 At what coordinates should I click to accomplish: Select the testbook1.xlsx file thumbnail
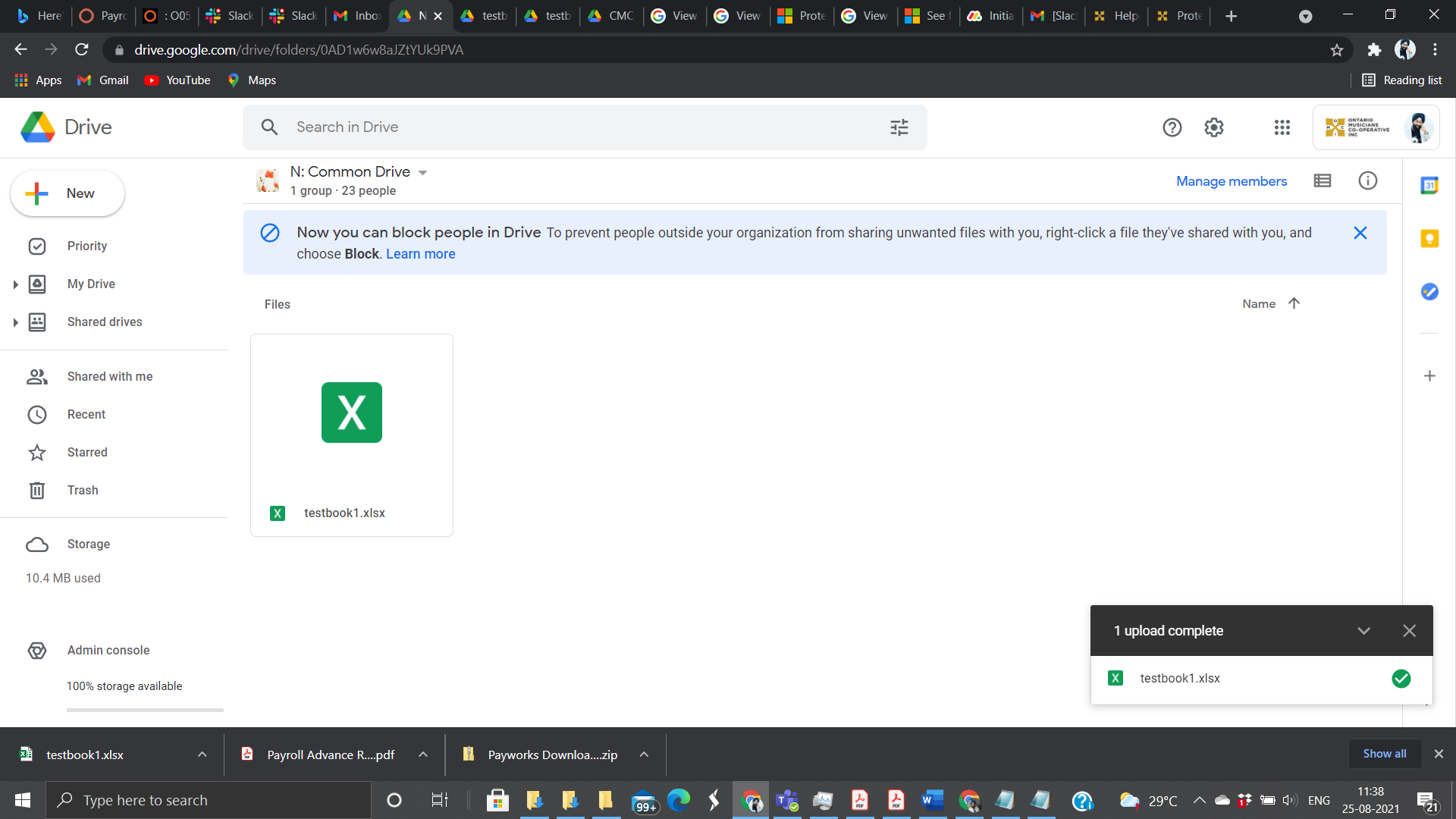click(x=352, y=435)
